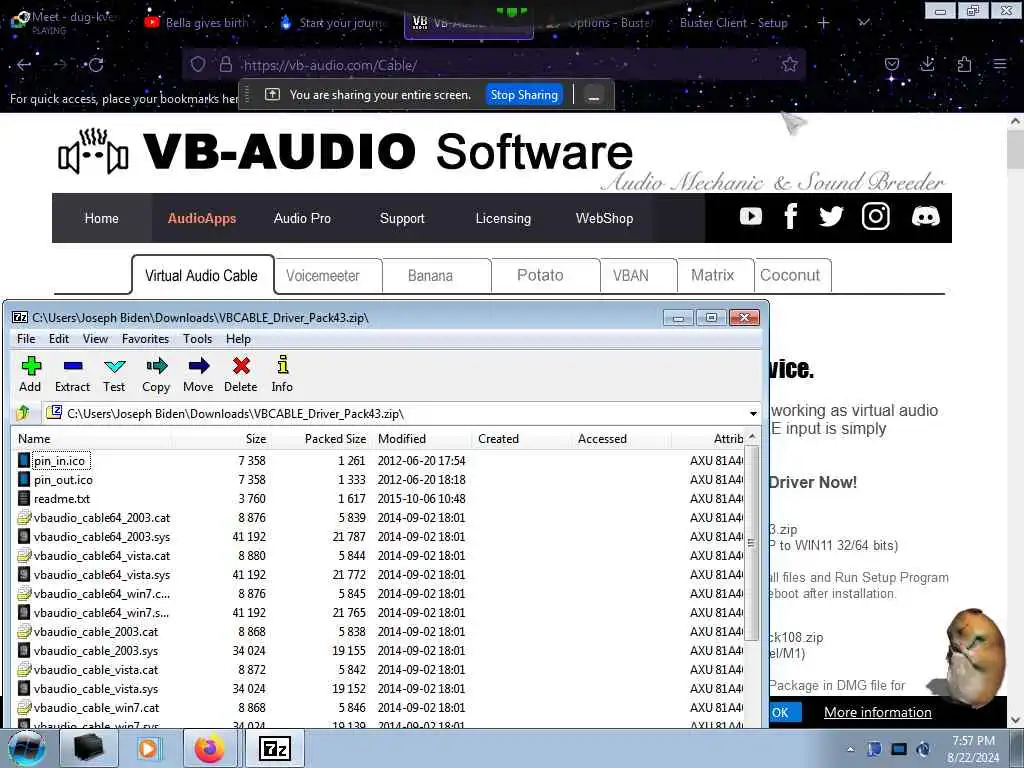The width and height of the screenshot is (1024, 768).
Task: Open the File menu in 7-Zip
Action: (26, 338)
